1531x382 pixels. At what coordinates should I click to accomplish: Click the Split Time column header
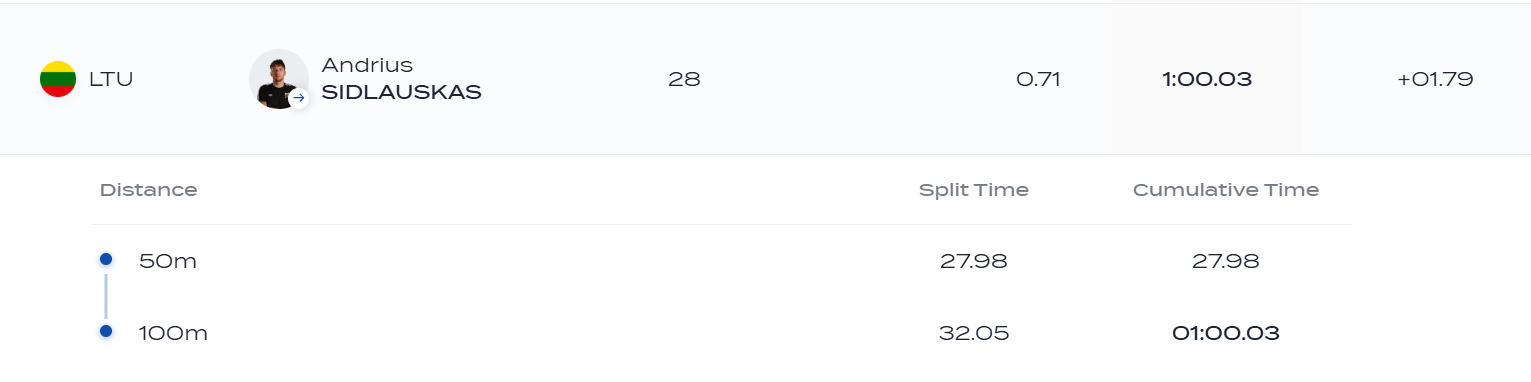tap(974, 190)
